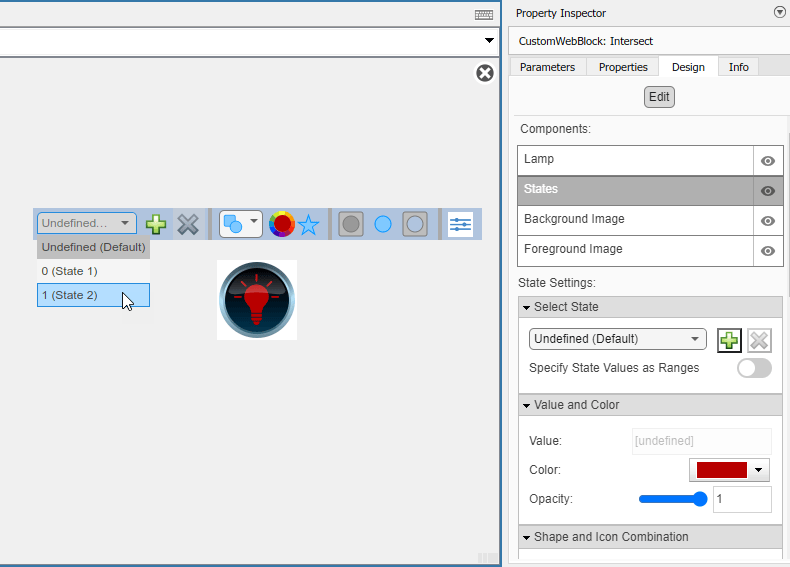790x567 pixels.
Task: Select the Foreground Image component row
Action: click(x=635, y=250)
